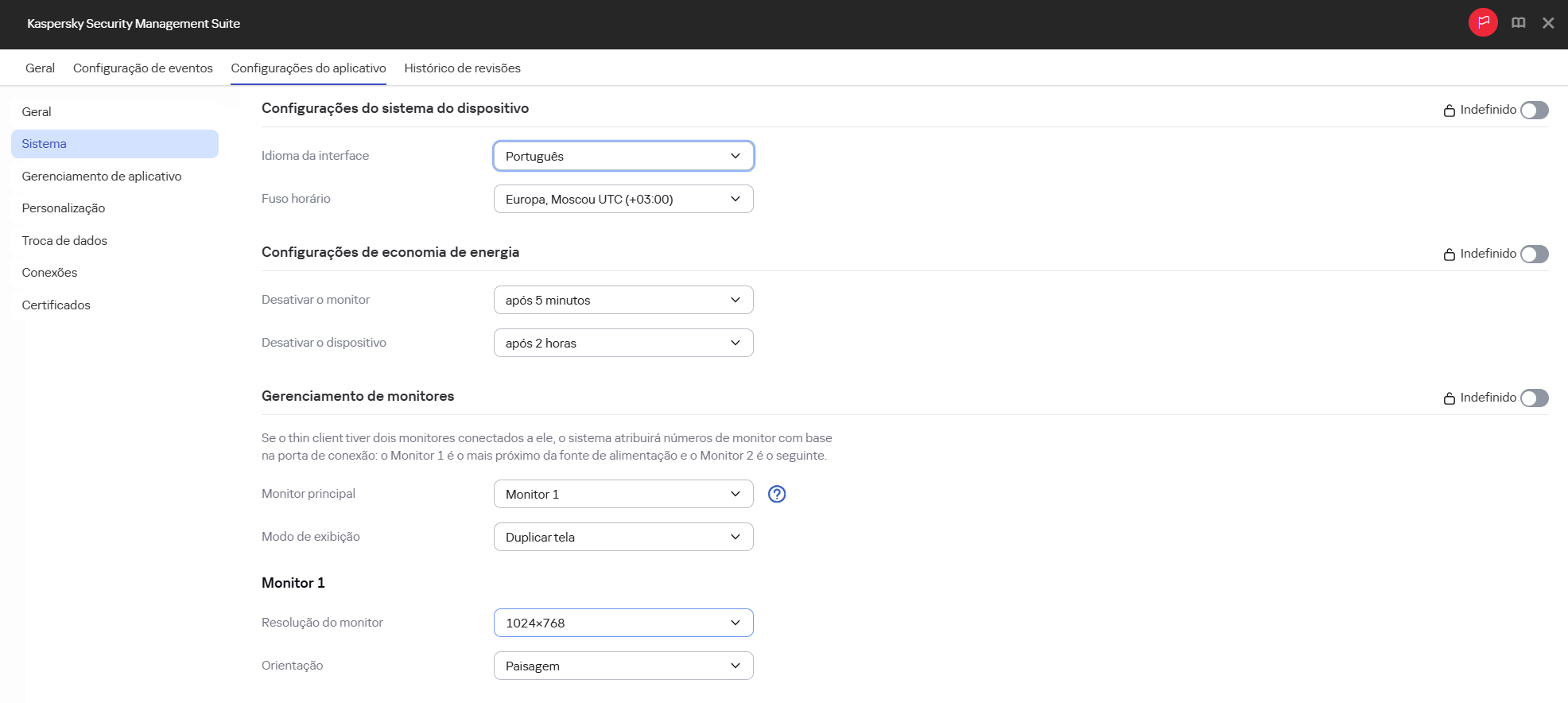Open the Idioma da interface dropdown
Viewport: 1568px width, 703px height.
pos(623,156)
